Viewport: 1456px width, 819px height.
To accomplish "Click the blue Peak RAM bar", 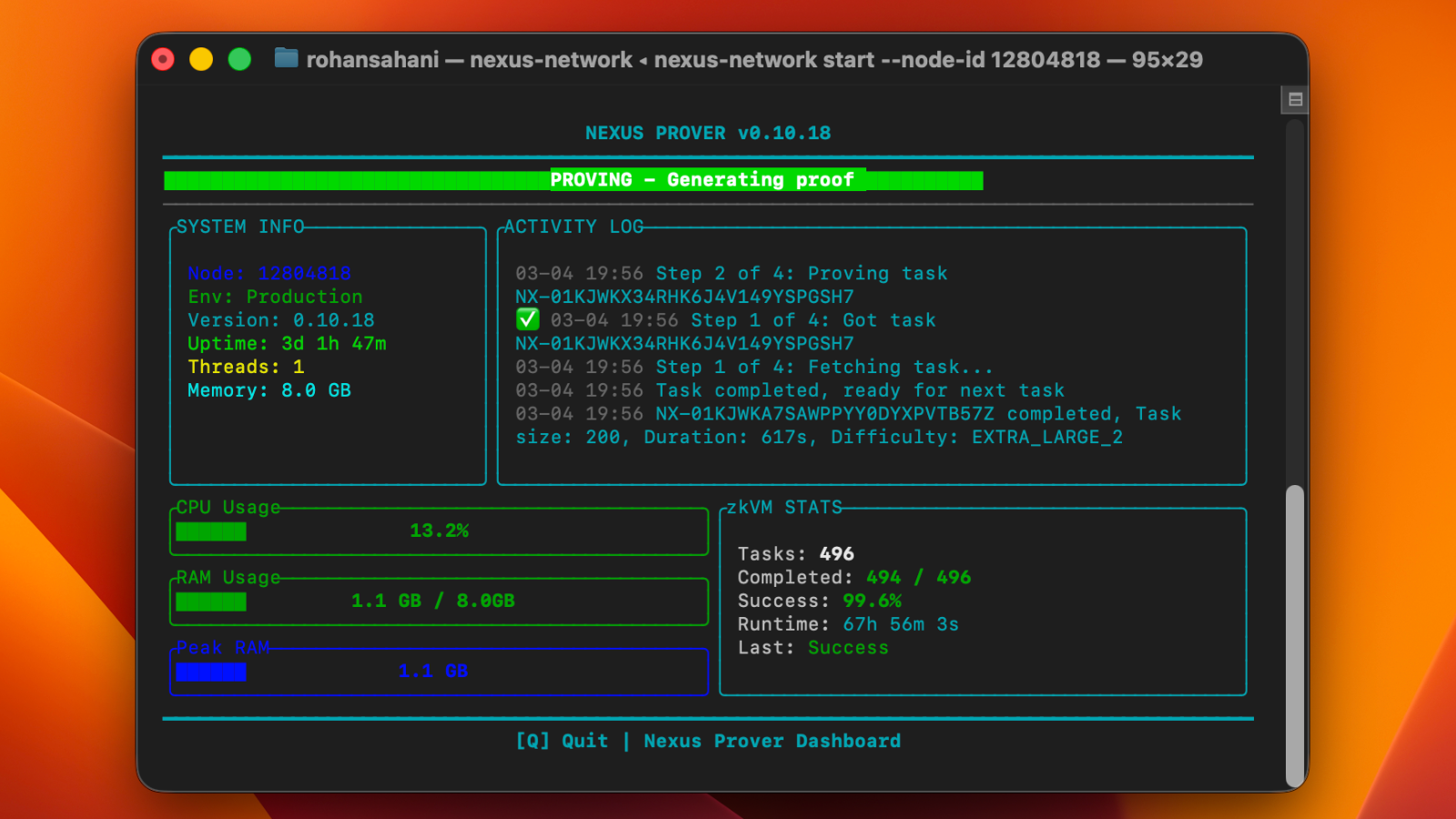I will coord(439,672).
